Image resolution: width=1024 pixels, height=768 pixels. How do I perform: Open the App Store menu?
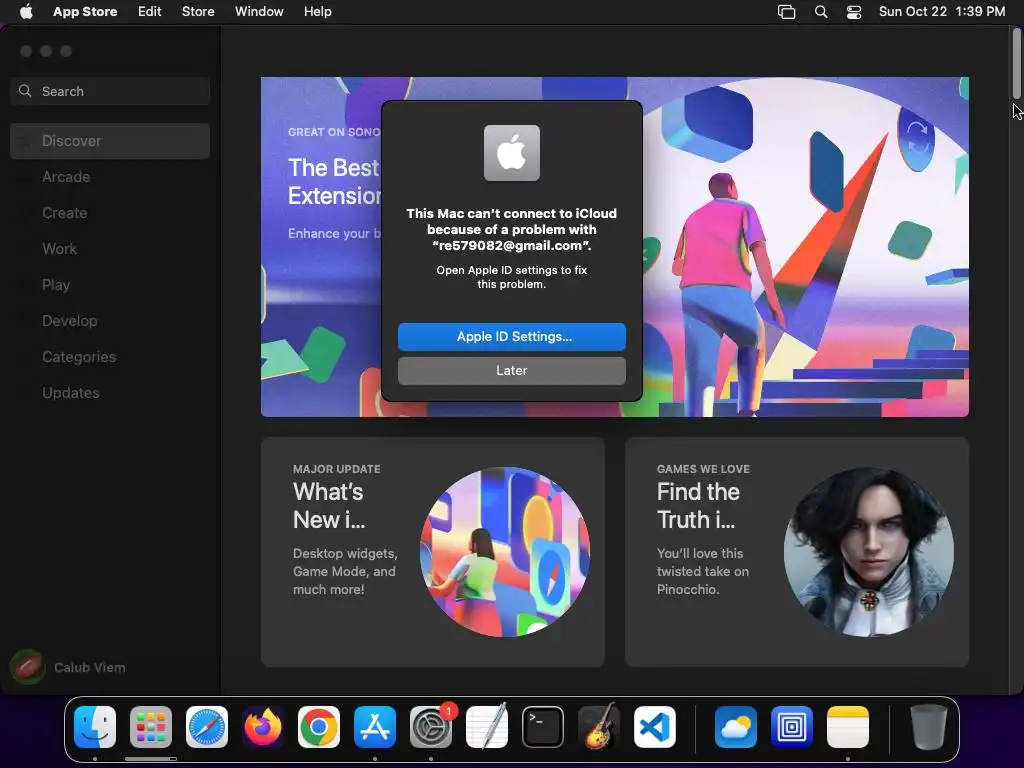pyautogui.click(x=85, y=12)
